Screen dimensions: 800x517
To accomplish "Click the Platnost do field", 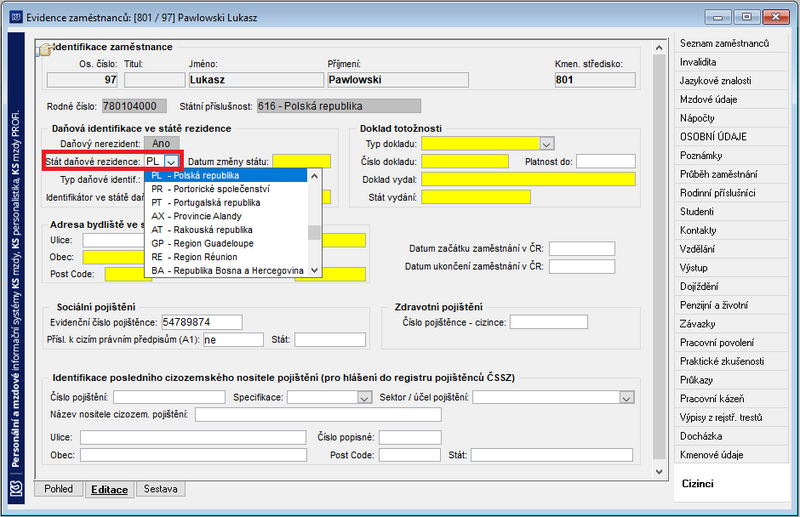I will click(x=606, y=161).
